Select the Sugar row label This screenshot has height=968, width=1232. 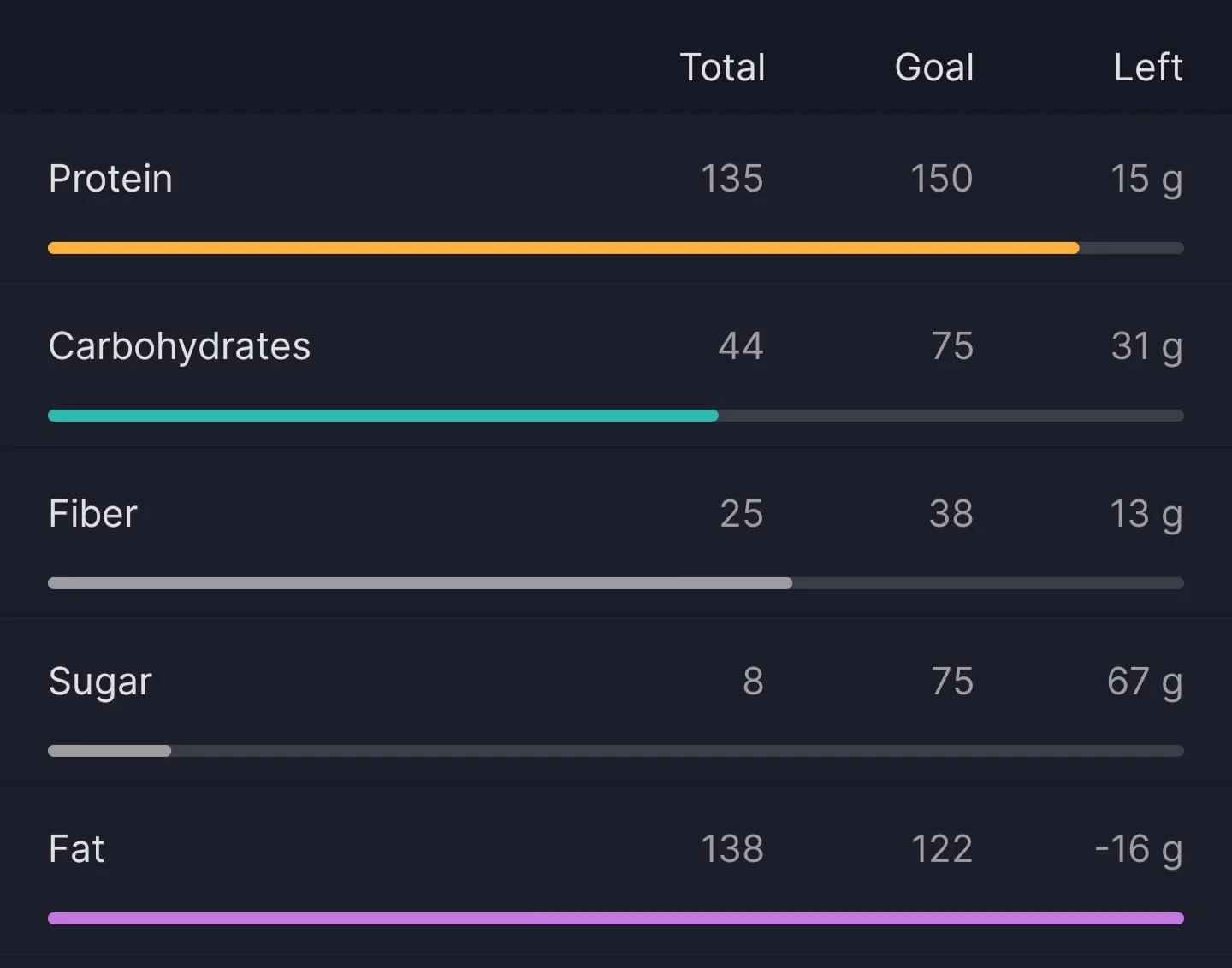[x=100, y=682]
